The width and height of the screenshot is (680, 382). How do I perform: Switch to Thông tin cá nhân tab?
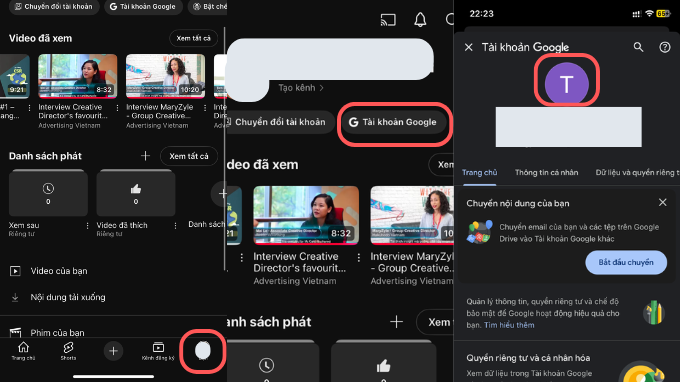point(546,173)
